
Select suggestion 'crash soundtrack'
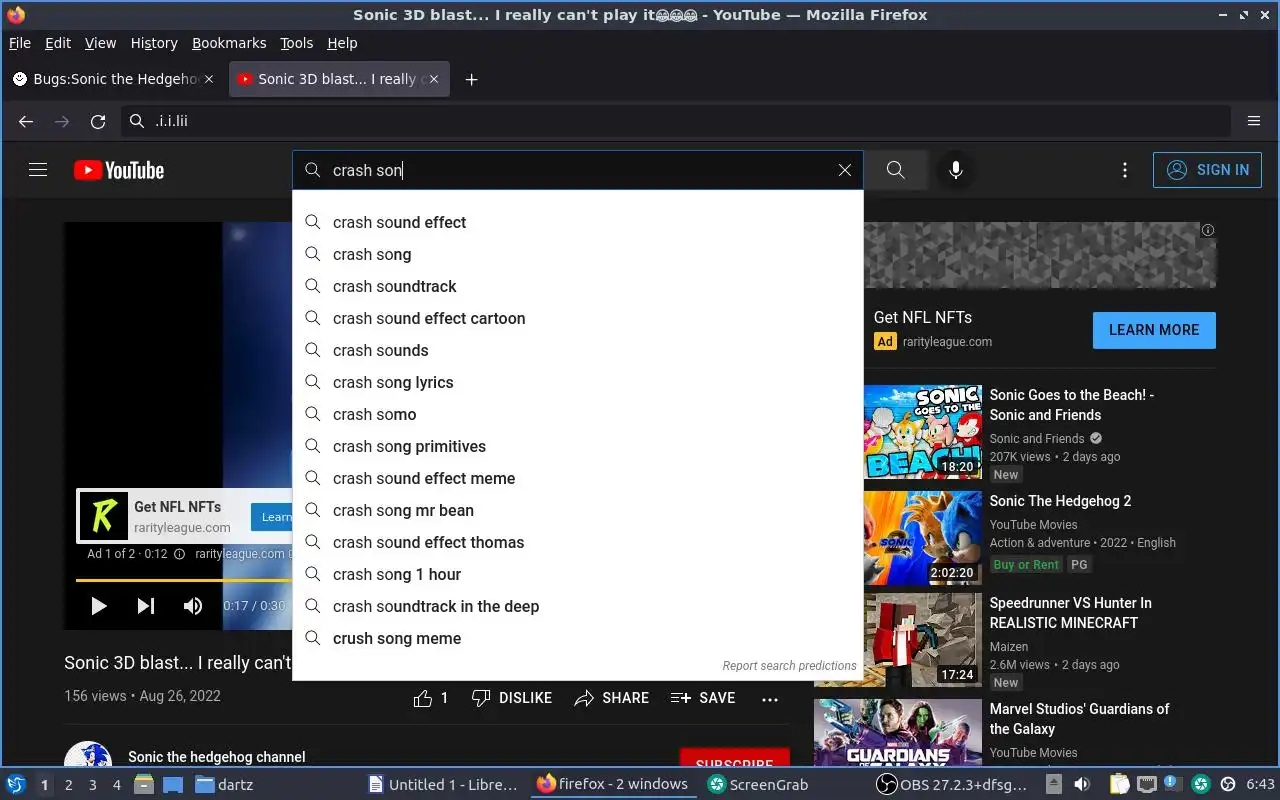click(x=578, y=286)
